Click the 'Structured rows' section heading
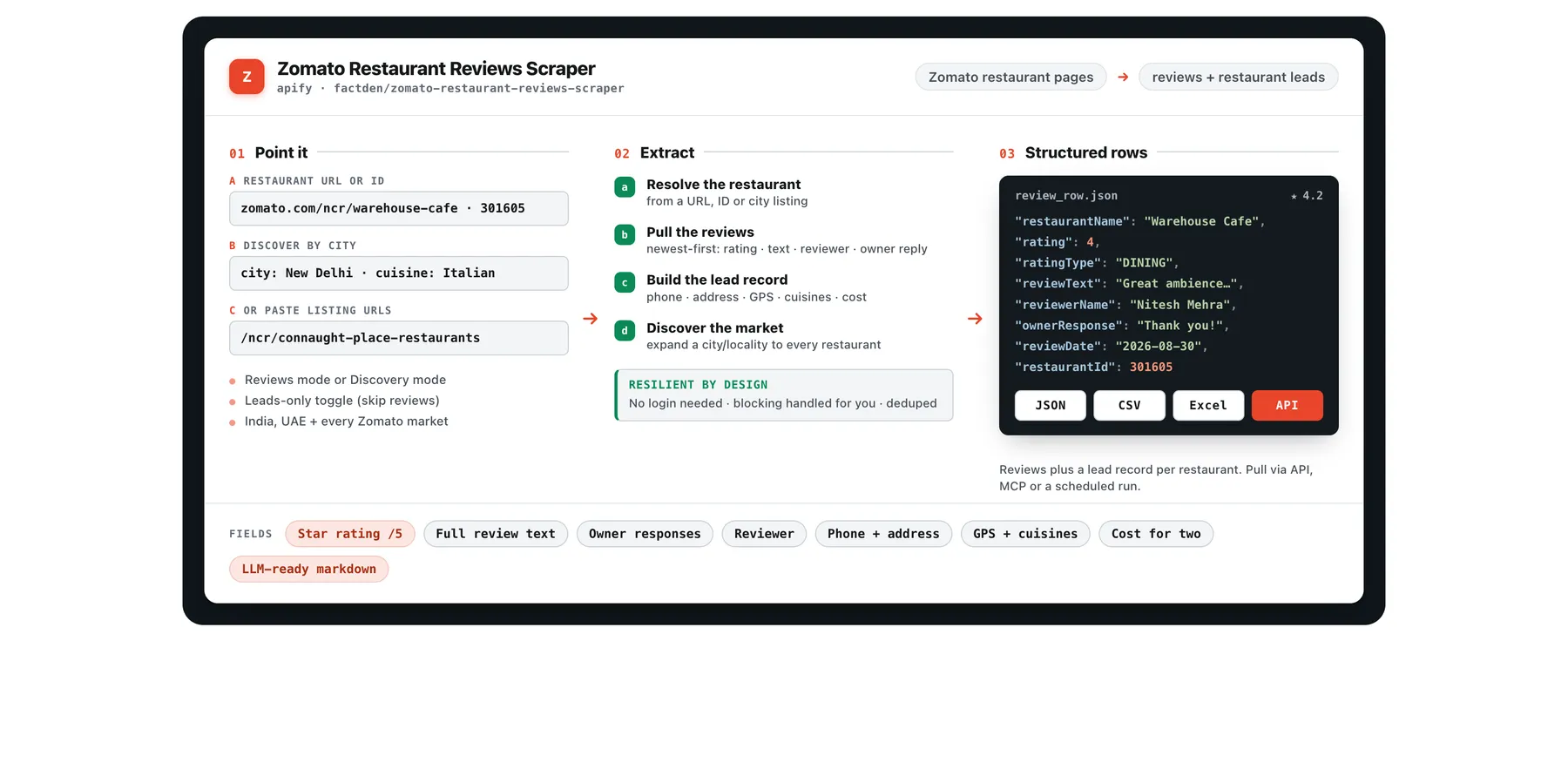 tap(1086, 152)
